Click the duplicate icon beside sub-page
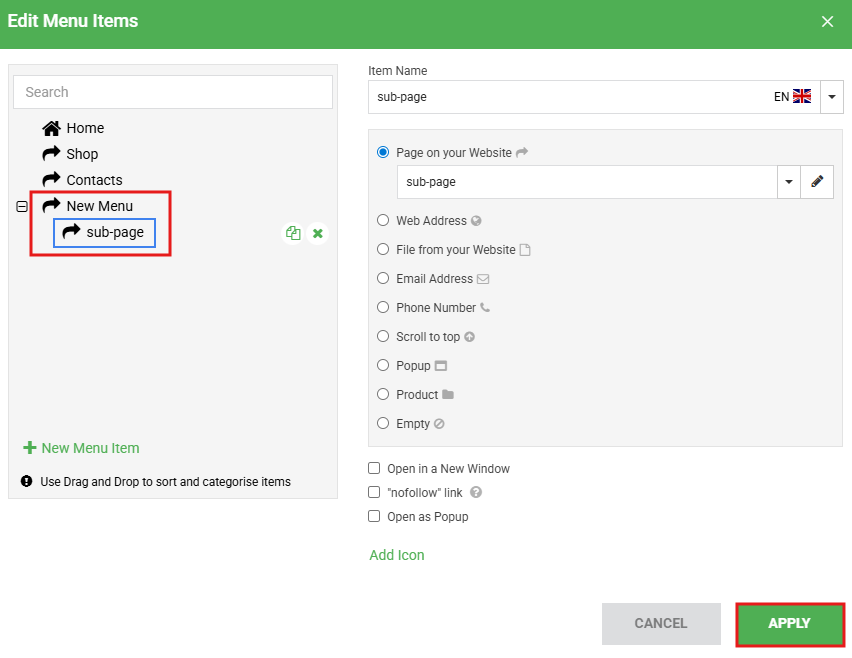 (x=293, y=233)
